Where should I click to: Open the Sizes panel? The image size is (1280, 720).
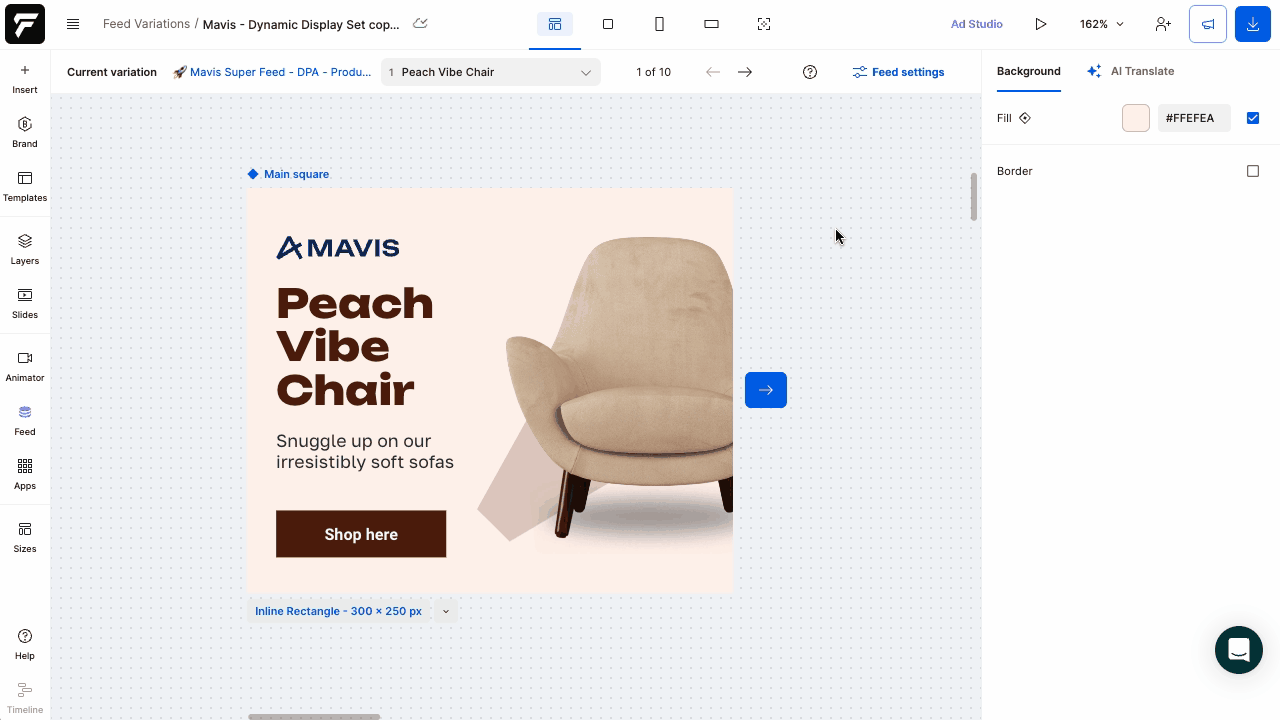point(25,537)
